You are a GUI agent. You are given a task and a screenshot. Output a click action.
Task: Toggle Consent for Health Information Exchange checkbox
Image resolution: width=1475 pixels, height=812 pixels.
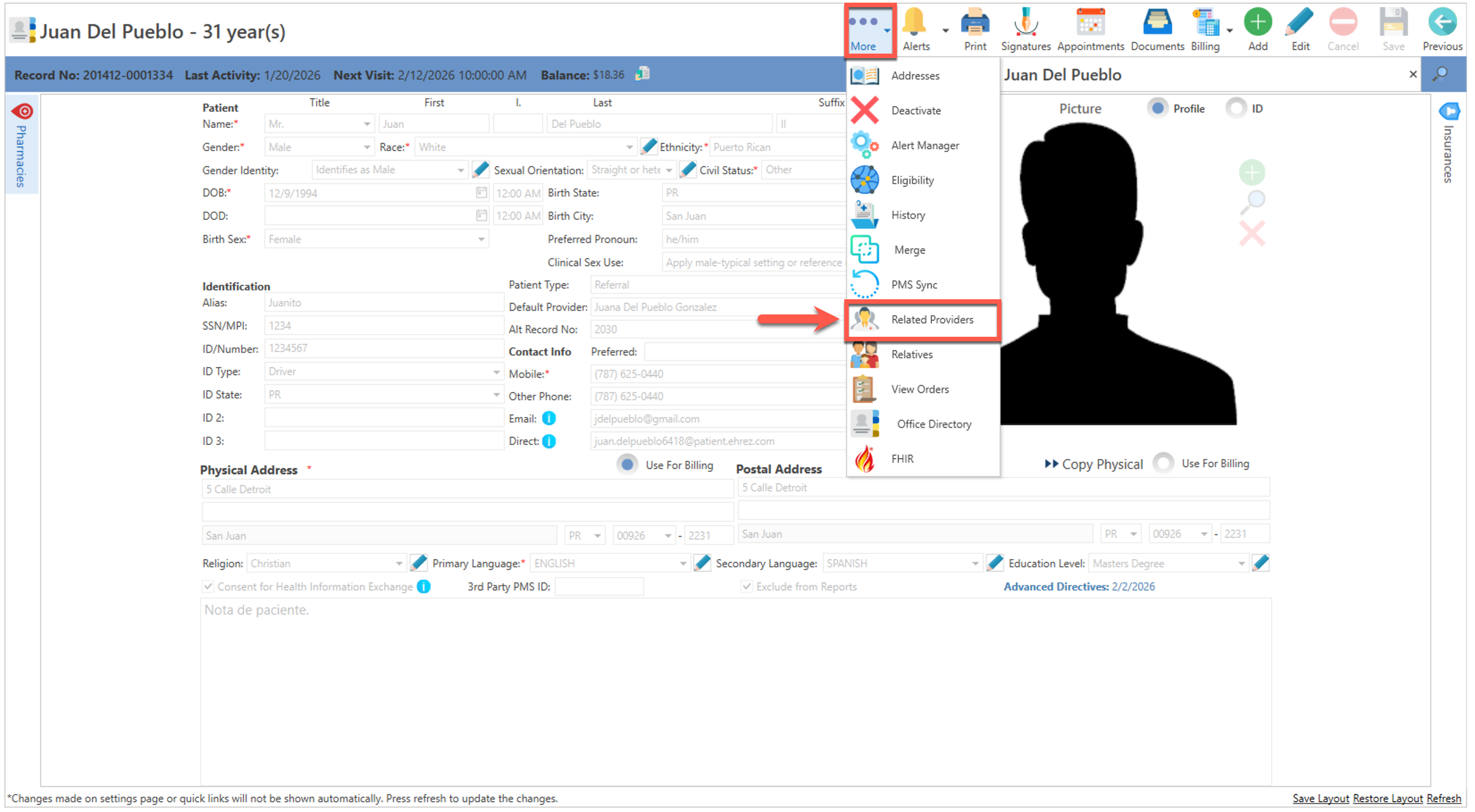click(209, 587)
